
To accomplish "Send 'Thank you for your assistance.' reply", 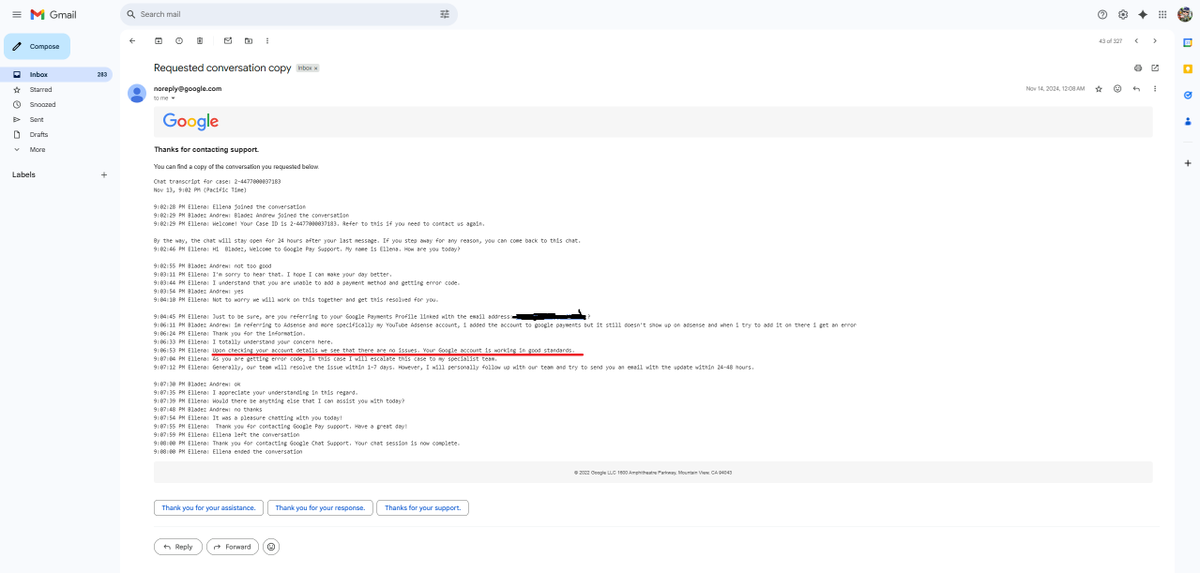I will pos(209,508).
